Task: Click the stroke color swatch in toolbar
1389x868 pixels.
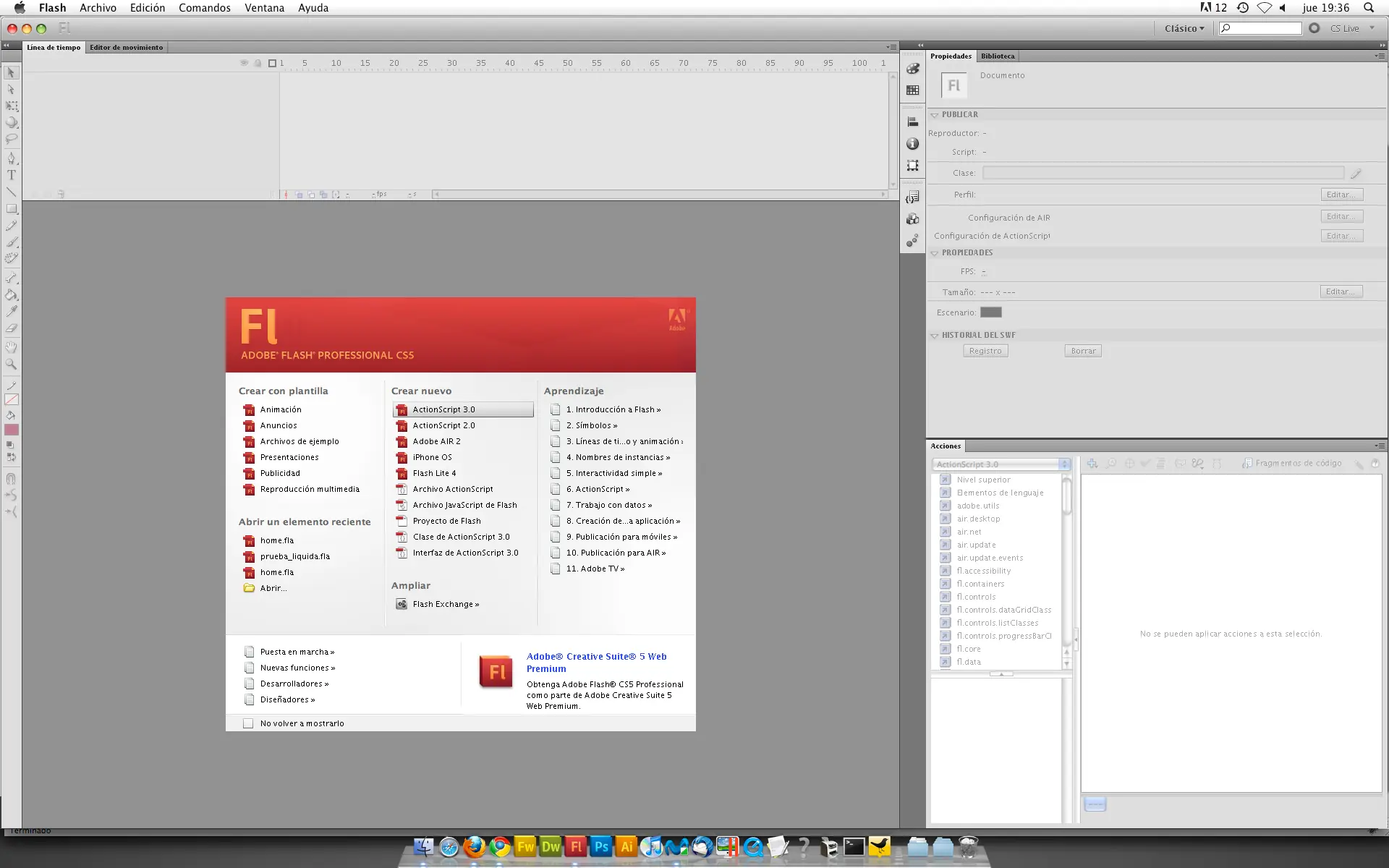Action: click(x=12, y=399)
